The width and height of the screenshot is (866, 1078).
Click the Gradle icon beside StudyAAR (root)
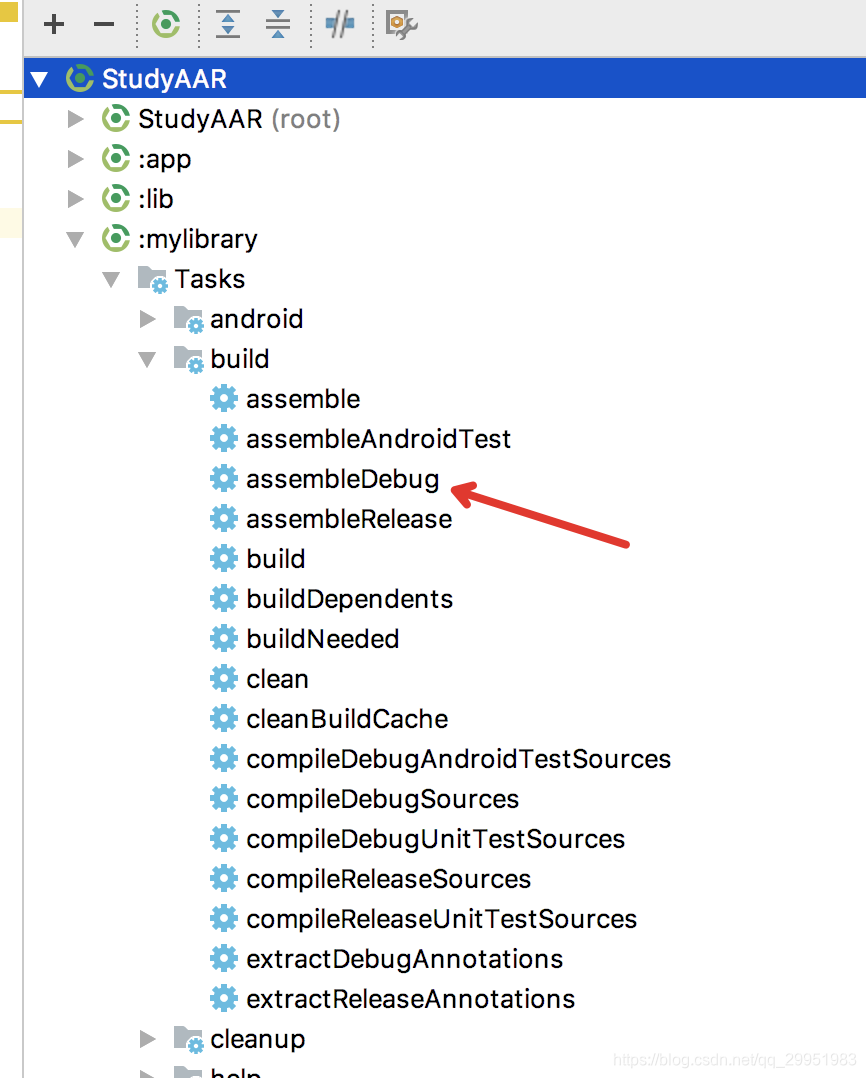click(x=115, y=119)
